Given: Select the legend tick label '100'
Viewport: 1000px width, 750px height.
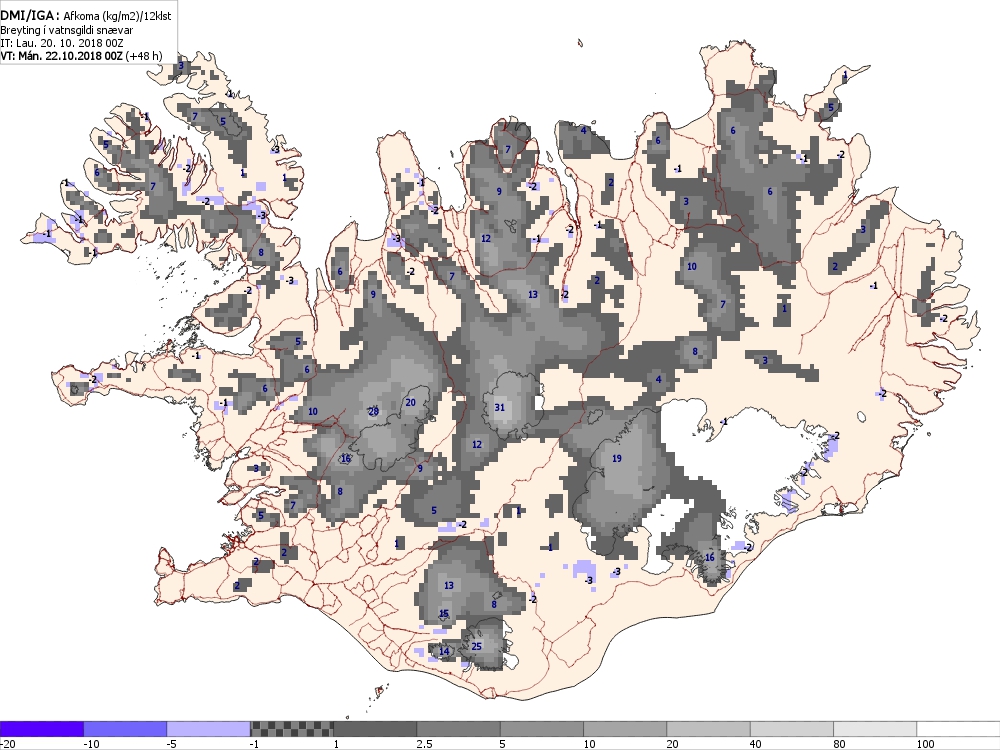Looking at the screenshot, I should click(926, 744).
